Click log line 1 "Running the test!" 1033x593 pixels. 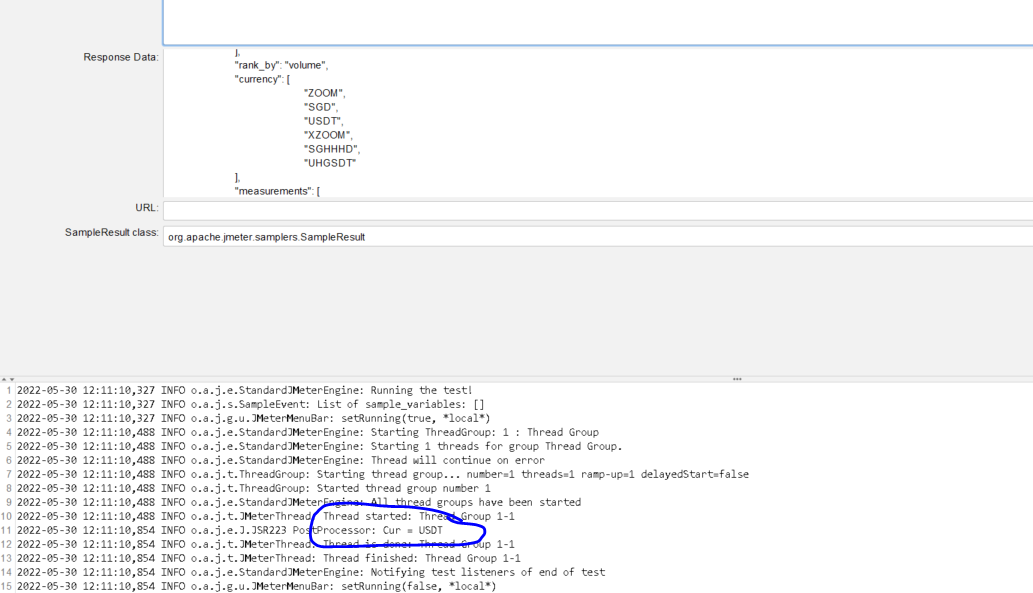[244, 390]
